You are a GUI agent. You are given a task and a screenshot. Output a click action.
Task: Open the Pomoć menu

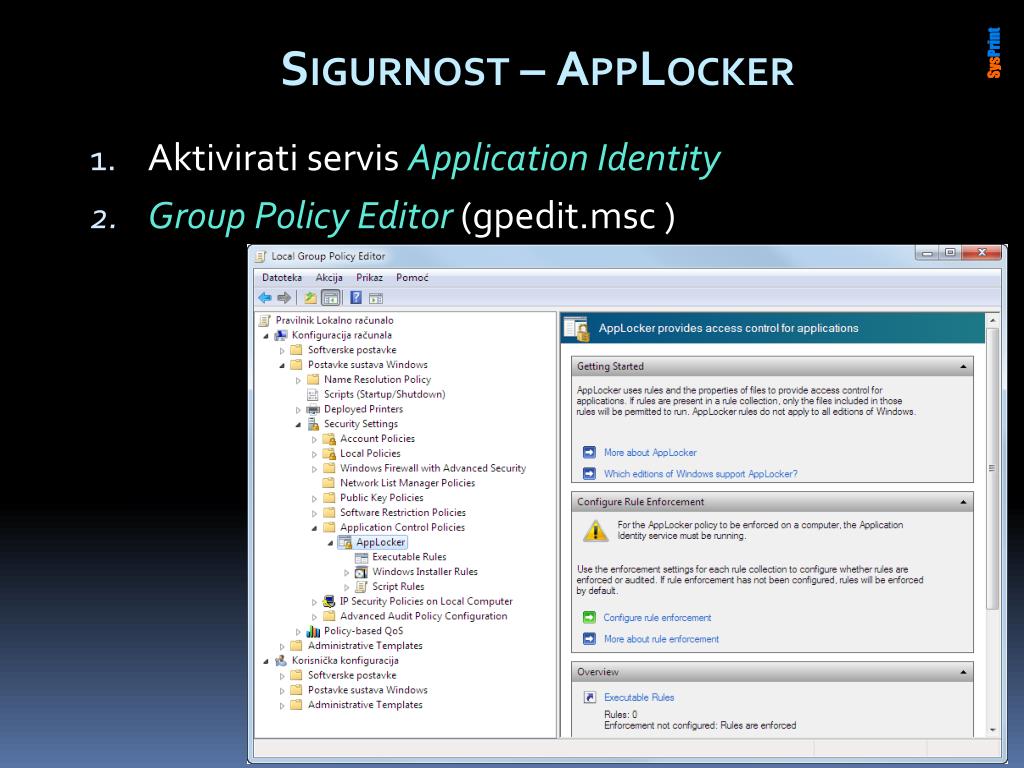tap(412, 278)
